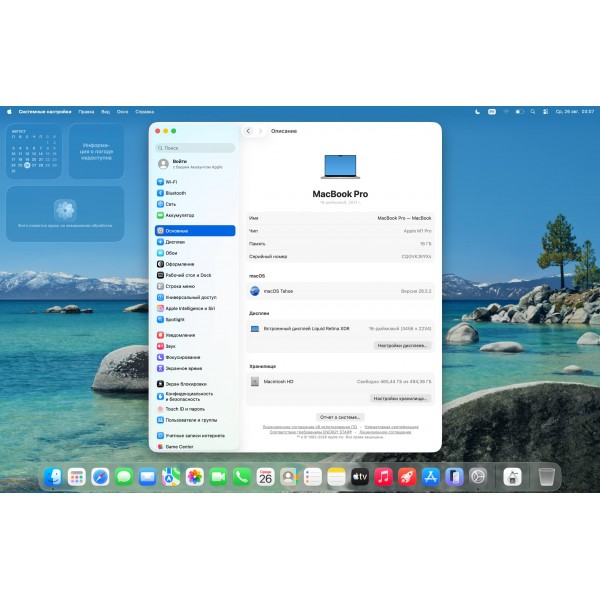Click the battery status icon in menu bar
The height and width of the screenshot is (600, 600).
click(520, 112)
